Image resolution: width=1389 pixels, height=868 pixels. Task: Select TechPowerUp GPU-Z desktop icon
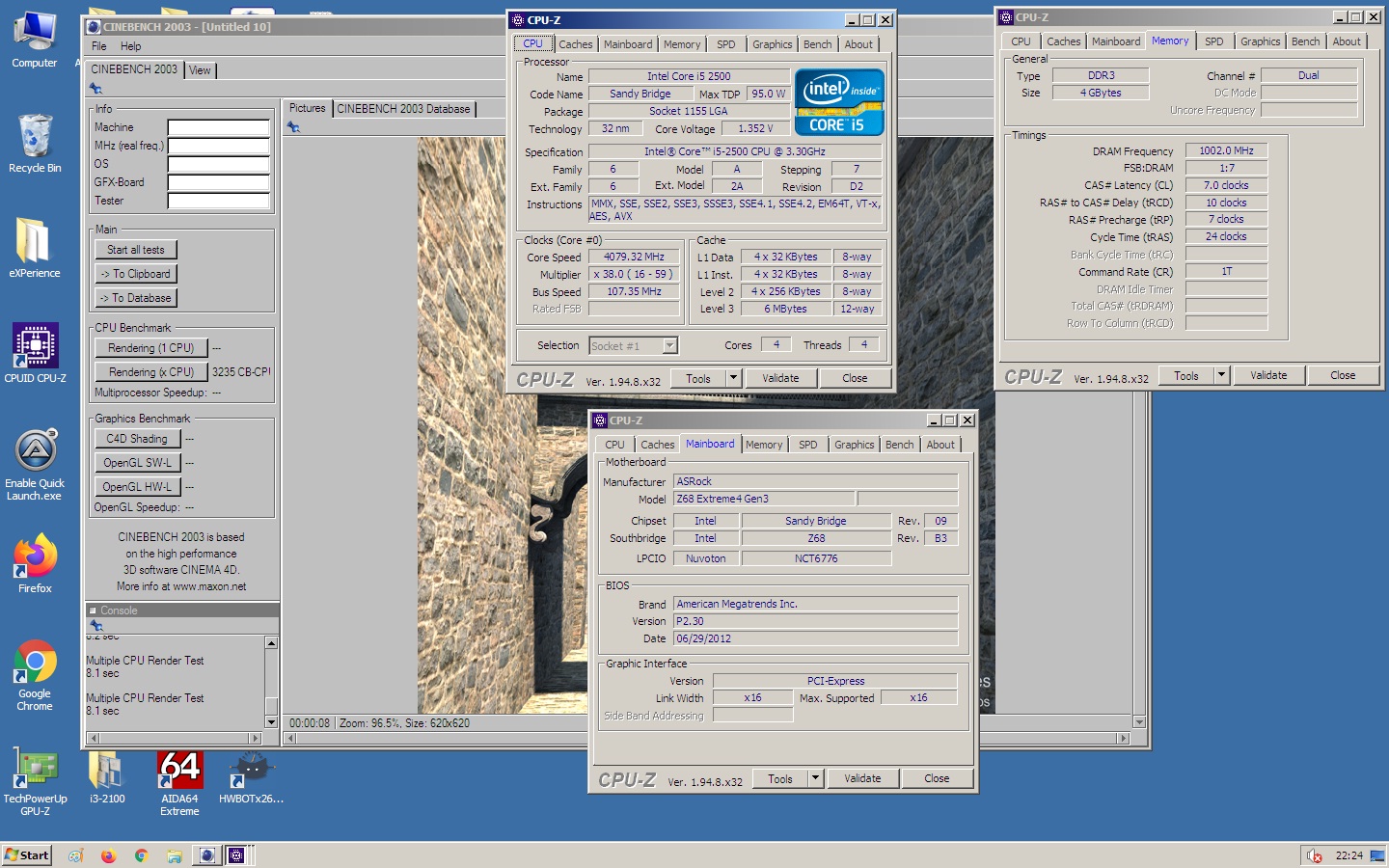35,784
